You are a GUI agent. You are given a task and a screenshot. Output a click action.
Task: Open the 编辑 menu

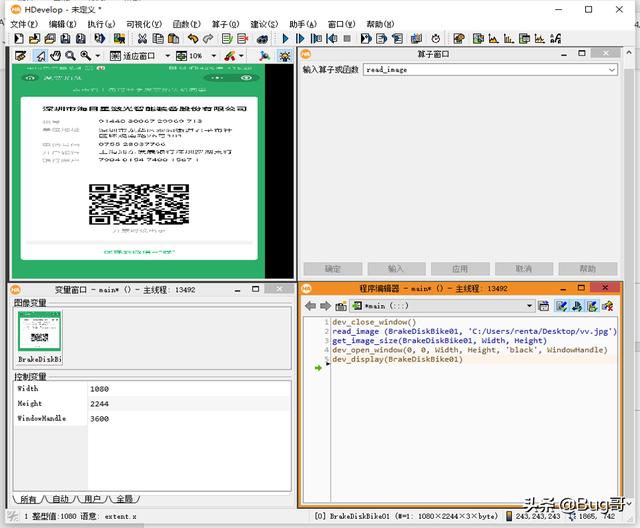(x=62, y=24)
